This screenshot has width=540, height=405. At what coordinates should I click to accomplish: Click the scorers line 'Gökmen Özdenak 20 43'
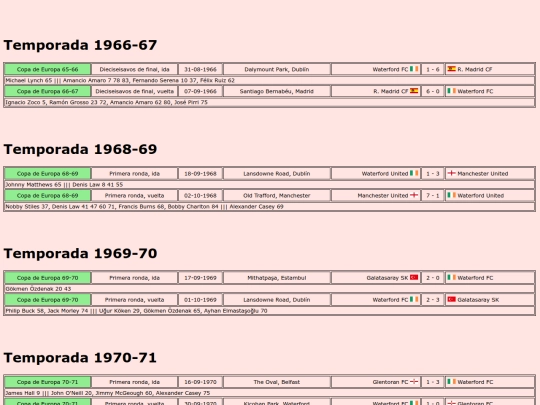tap(270, 289)
